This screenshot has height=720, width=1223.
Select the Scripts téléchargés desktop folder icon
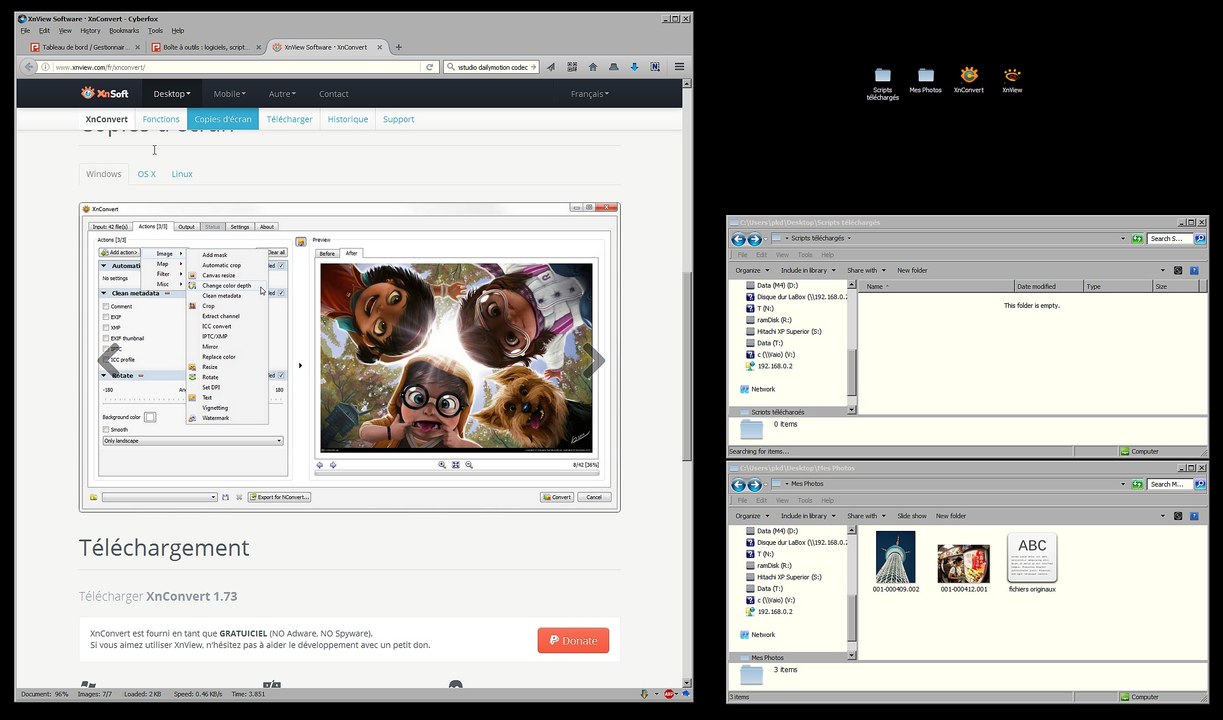[882, 80]
